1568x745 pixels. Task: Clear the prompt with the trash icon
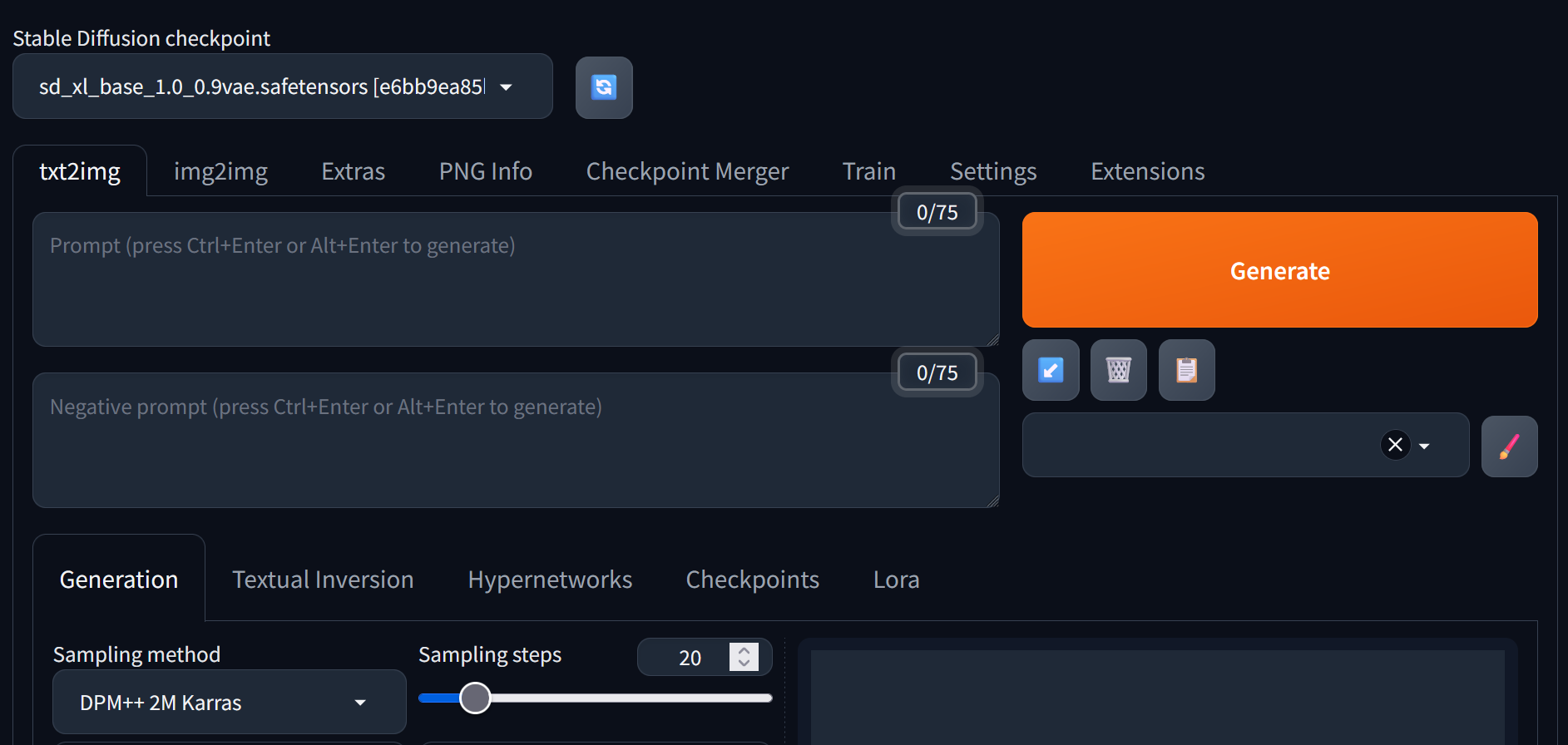[1119, 370]
